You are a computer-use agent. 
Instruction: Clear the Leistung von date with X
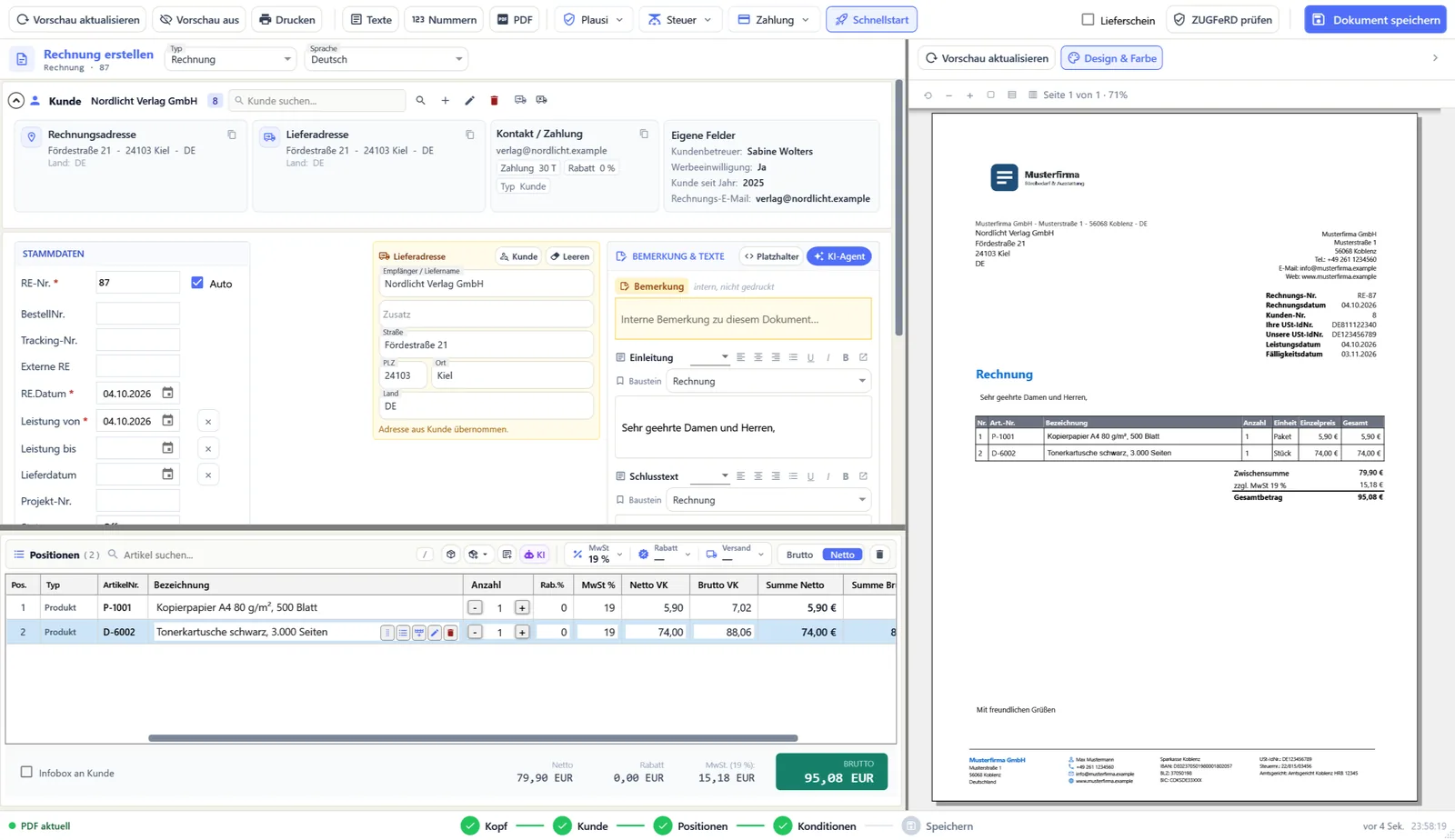pyautogui.click(x=208, y=422)
